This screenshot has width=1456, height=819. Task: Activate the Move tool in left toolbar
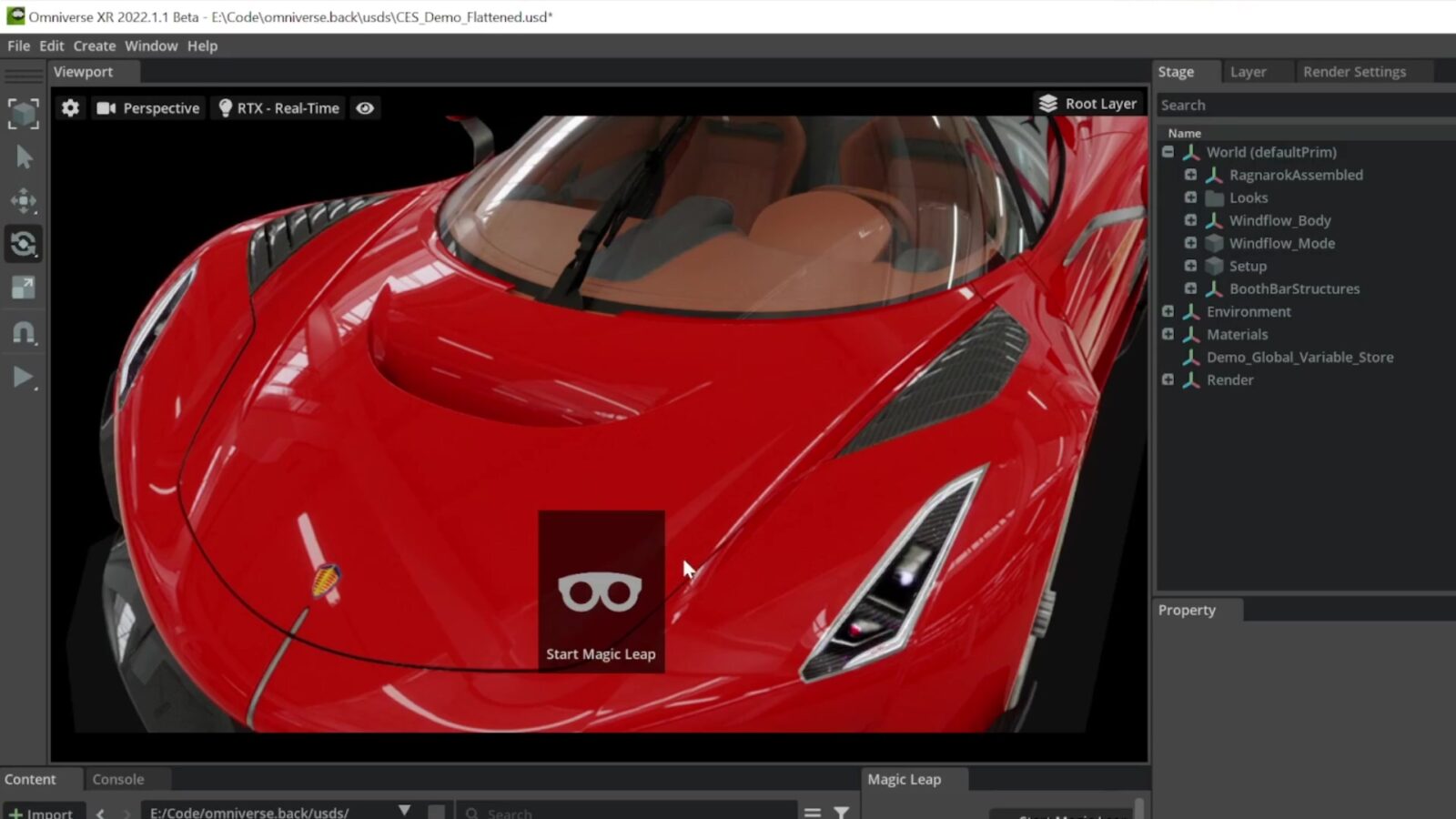24,201
